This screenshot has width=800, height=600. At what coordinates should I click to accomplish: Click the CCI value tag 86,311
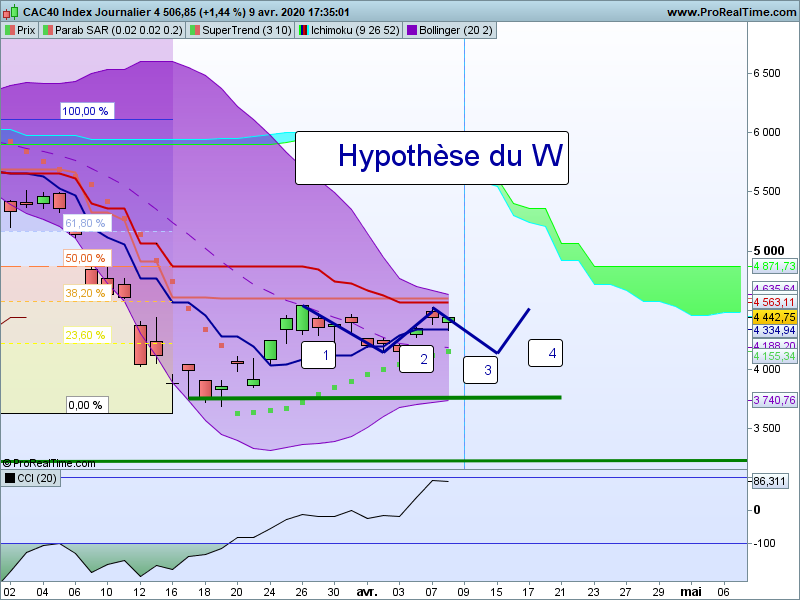tap(769, 481)
